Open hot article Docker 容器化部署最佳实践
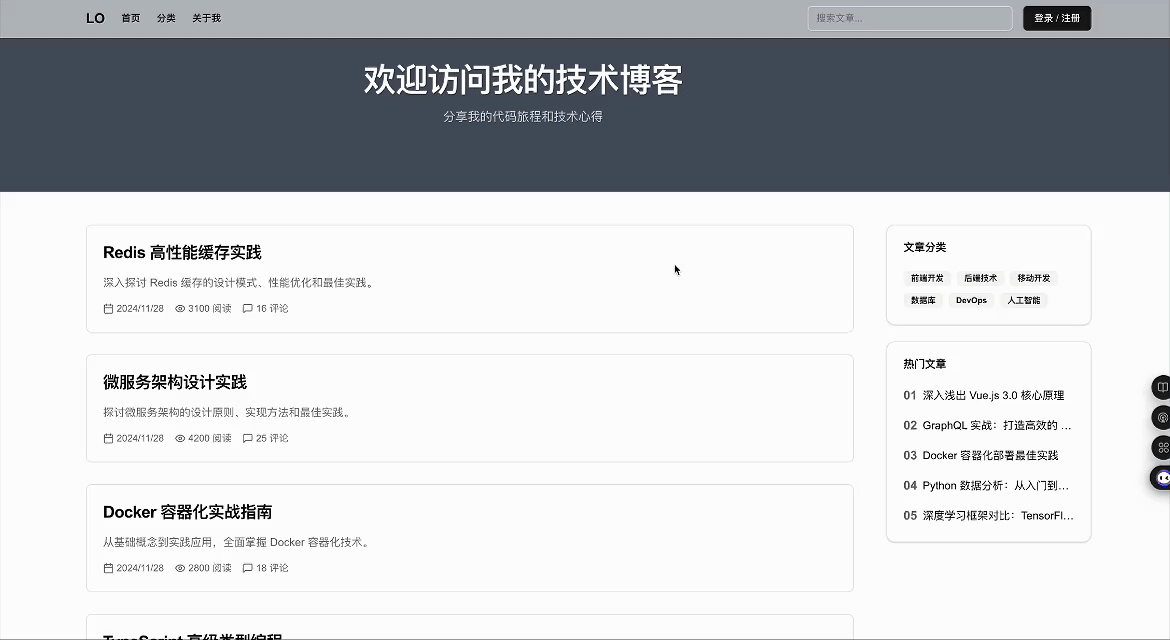The height and width of the screenshot is (640, 1170). (x=990, y=455)
